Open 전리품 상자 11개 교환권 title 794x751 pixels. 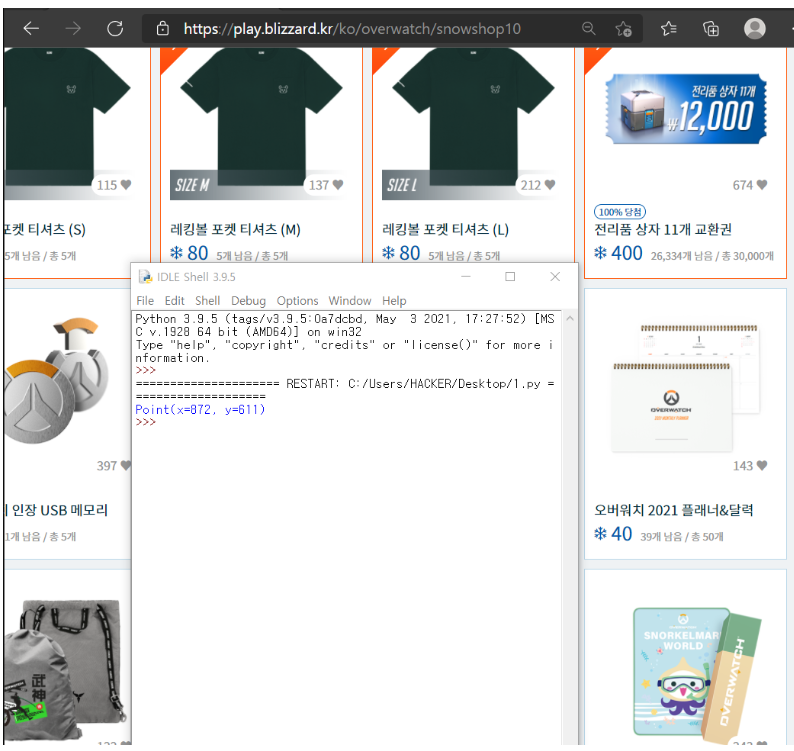[663, 229]
